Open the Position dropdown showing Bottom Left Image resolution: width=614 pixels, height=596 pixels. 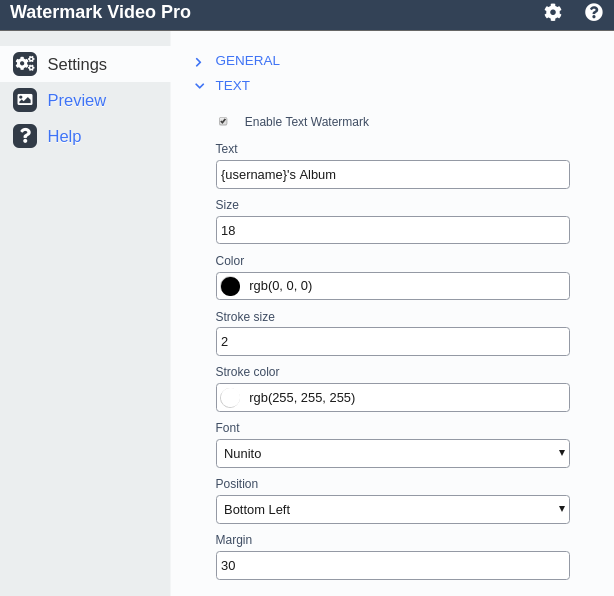point(392,509)
